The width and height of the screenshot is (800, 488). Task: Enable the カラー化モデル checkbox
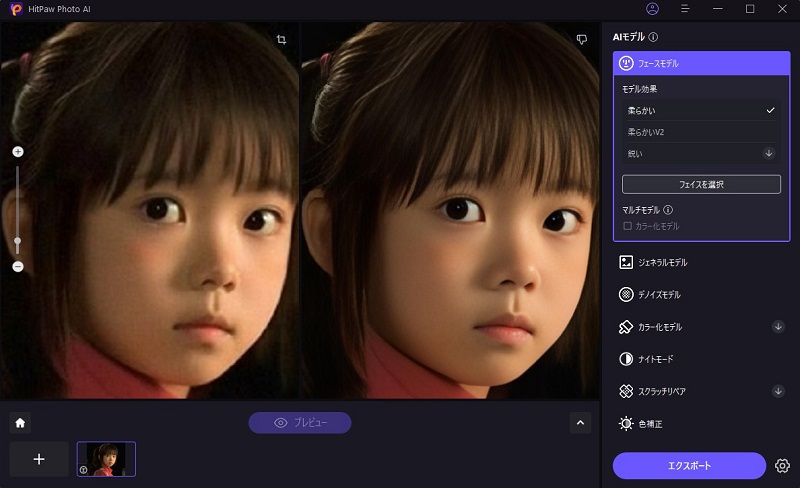tap(628, 226)
